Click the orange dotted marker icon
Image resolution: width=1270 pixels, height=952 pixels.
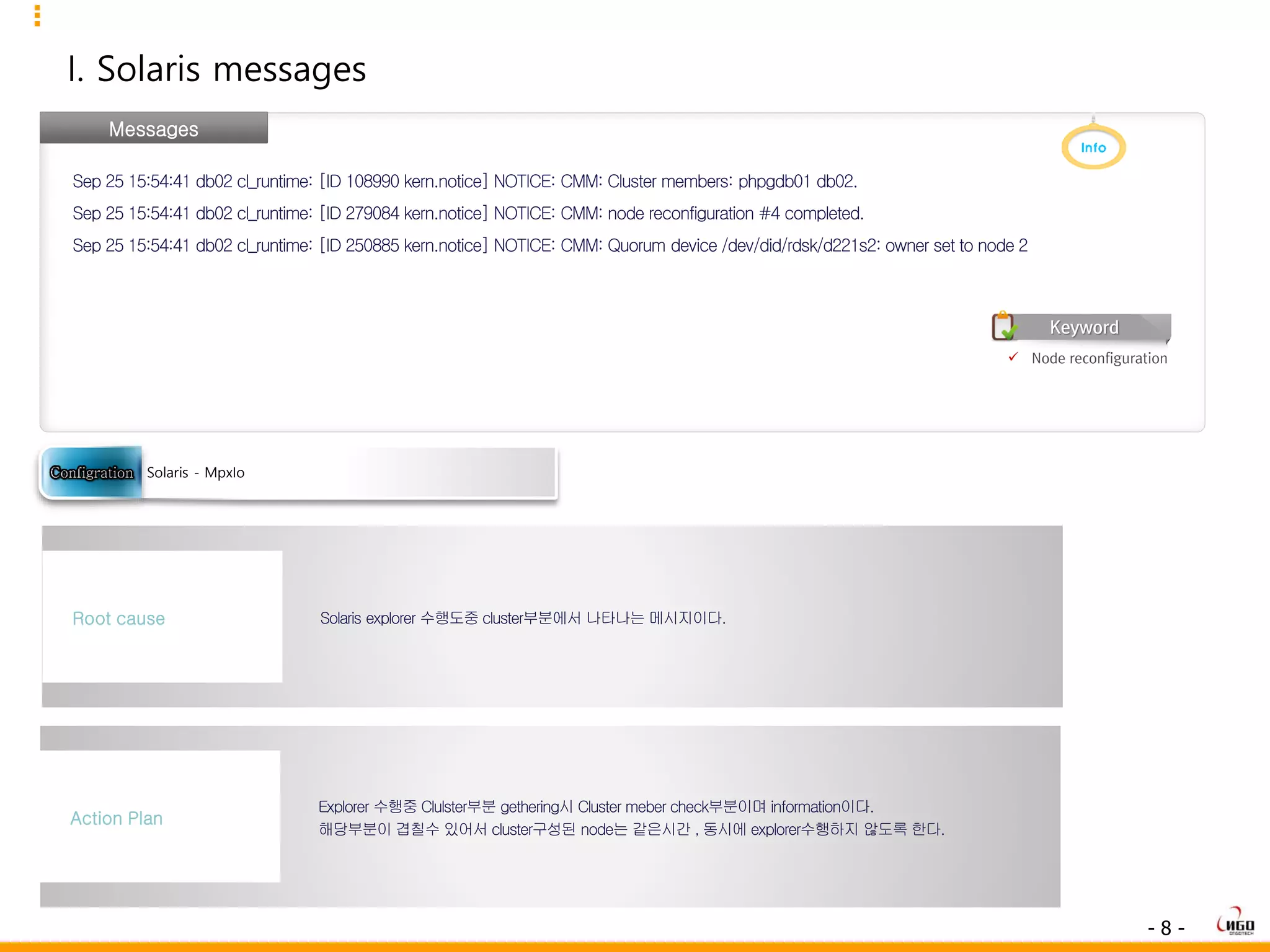[x=37, y=15]
